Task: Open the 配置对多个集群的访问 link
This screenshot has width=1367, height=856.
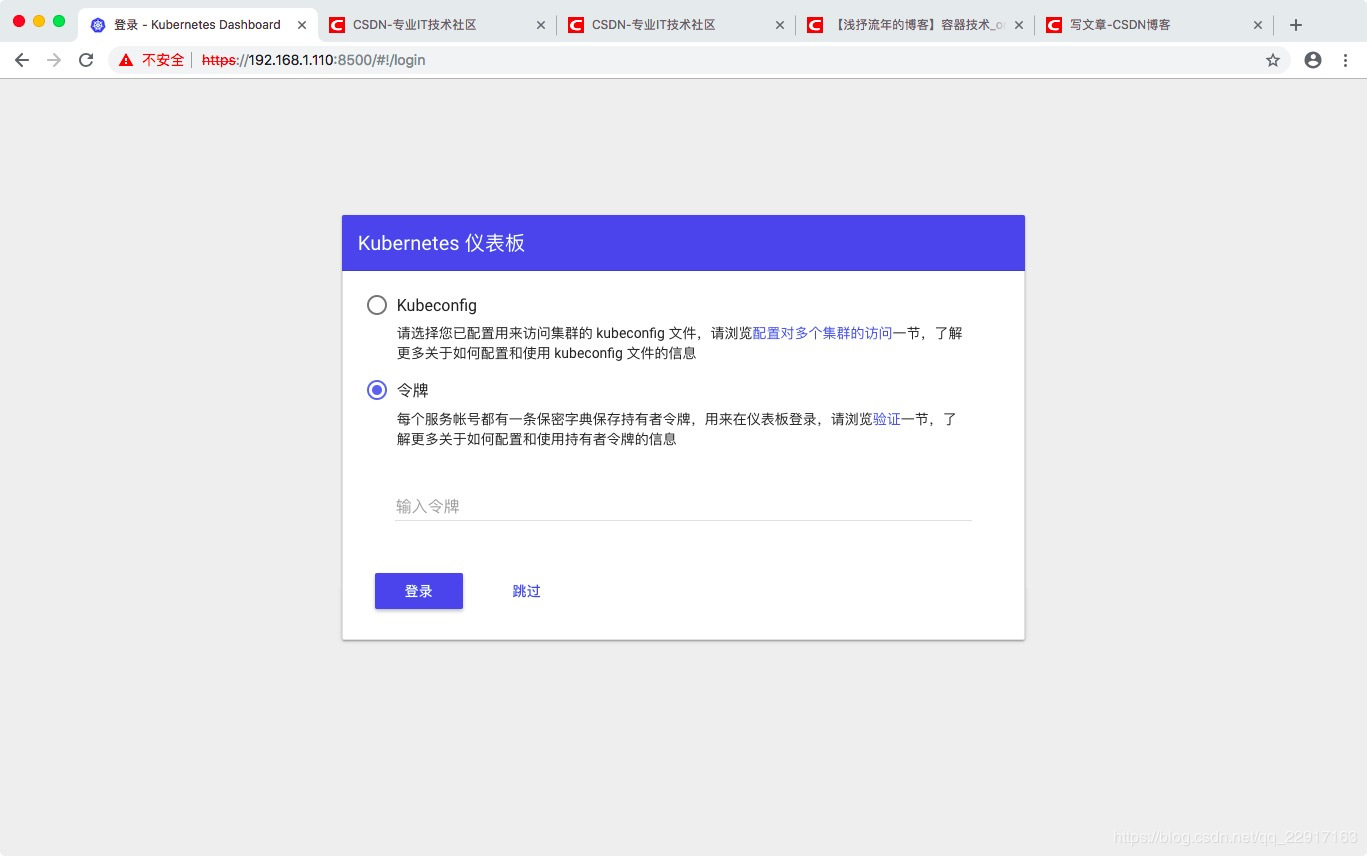Action: point(822,333)
